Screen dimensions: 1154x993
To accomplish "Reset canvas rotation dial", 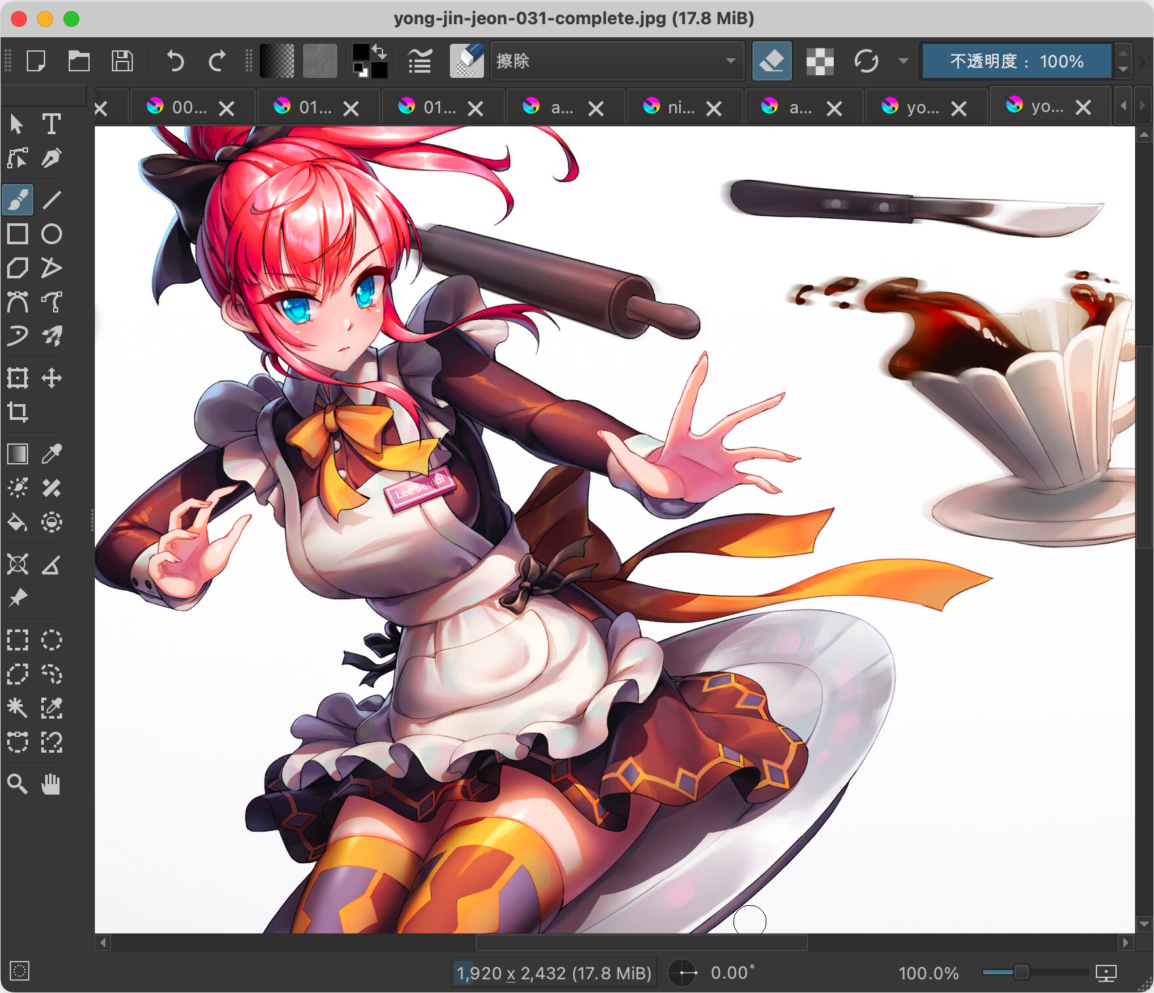I will click(683, 973).
